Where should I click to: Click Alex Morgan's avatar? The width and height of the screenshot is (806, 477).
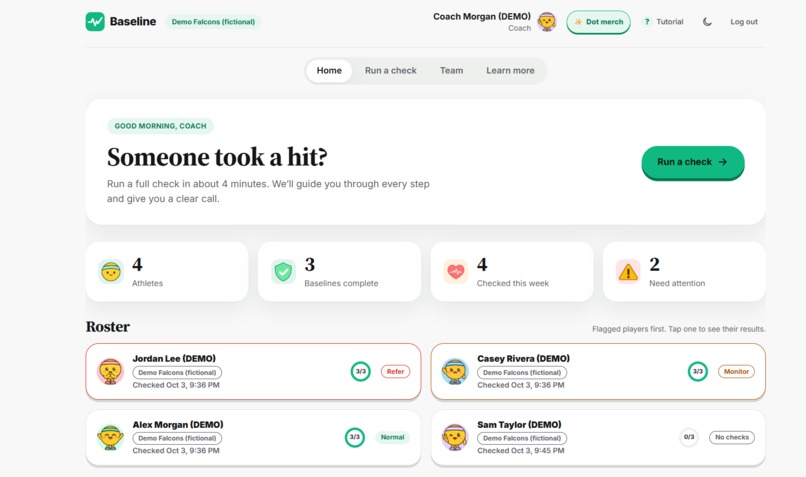pyautogui.click(x=111, y=437)
